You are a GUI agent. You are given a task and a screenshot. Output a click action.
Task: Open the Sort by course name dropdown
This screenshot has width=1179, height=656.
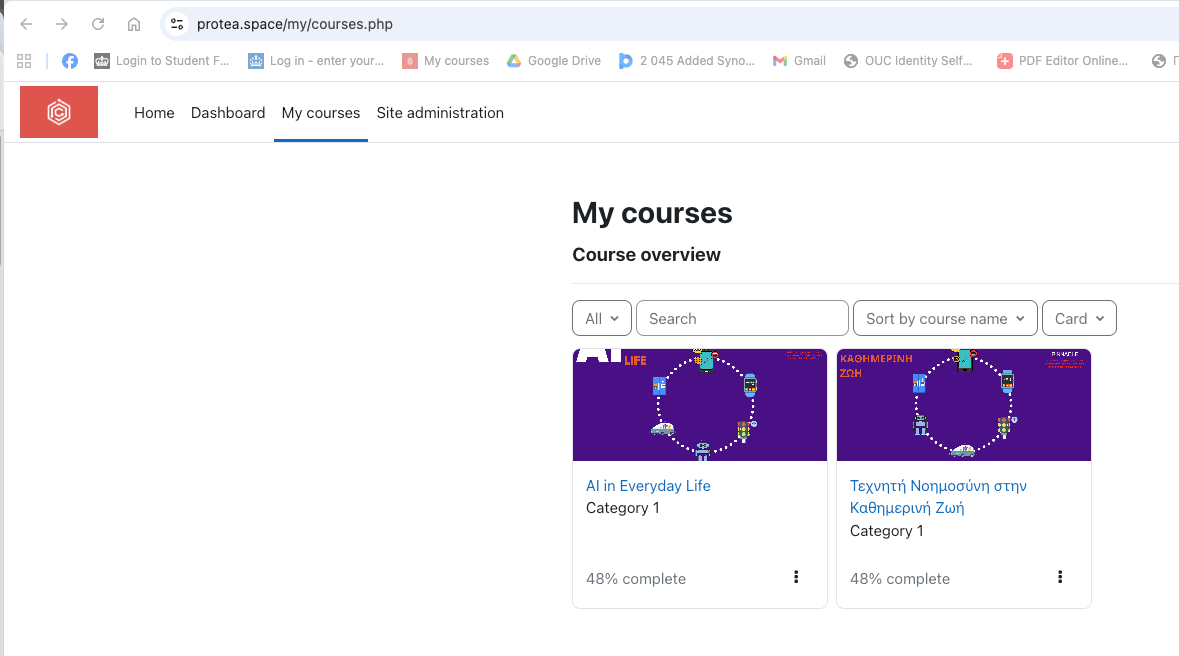tap(945, 318)
